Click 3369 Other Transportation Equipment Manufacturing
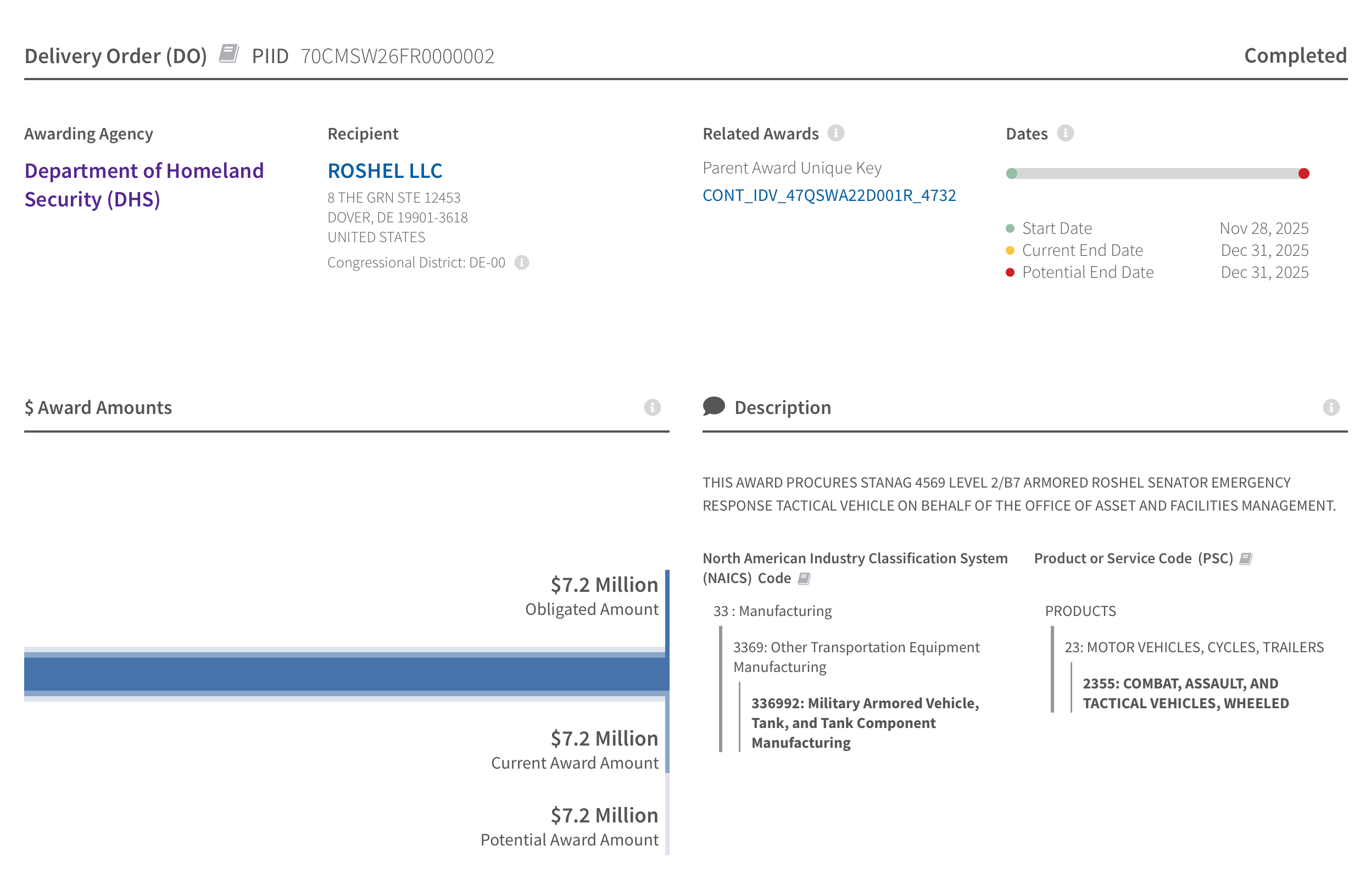 (855, 657)
